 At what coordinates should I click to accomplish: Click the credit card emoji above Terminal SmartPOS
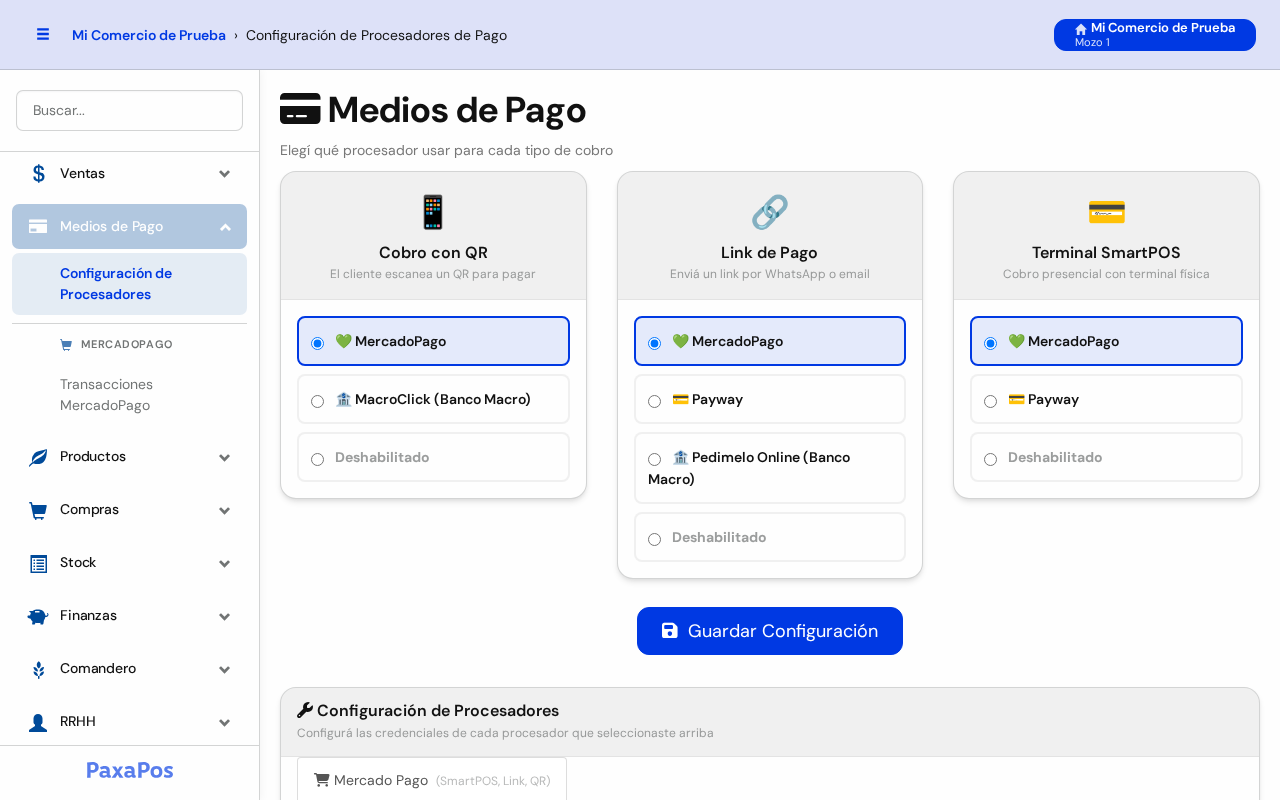click(x=1106, y=212)
